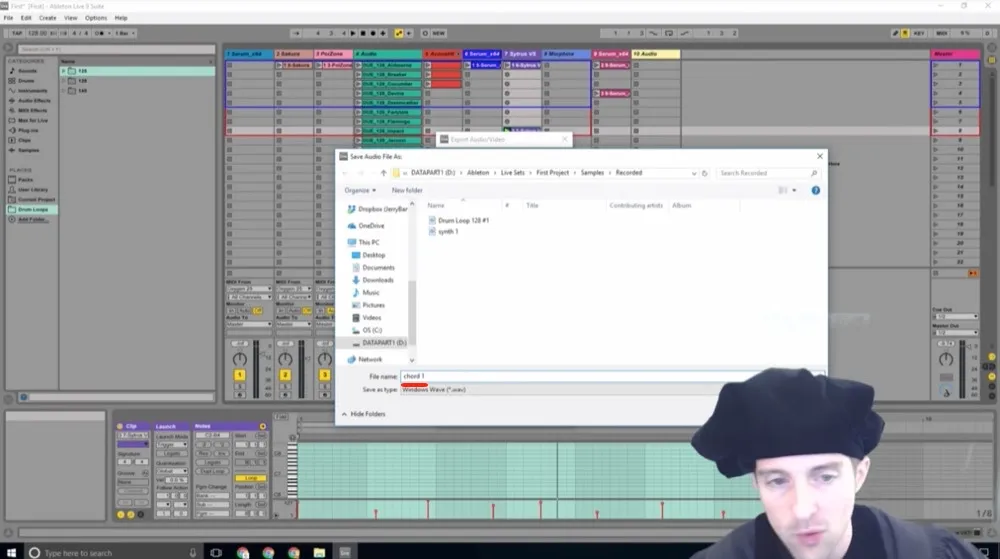Image resolution: width=1000 pixels, height=559 pixels.
Task: Open the quantization 1 Bar dropdown
Action: 125,33
